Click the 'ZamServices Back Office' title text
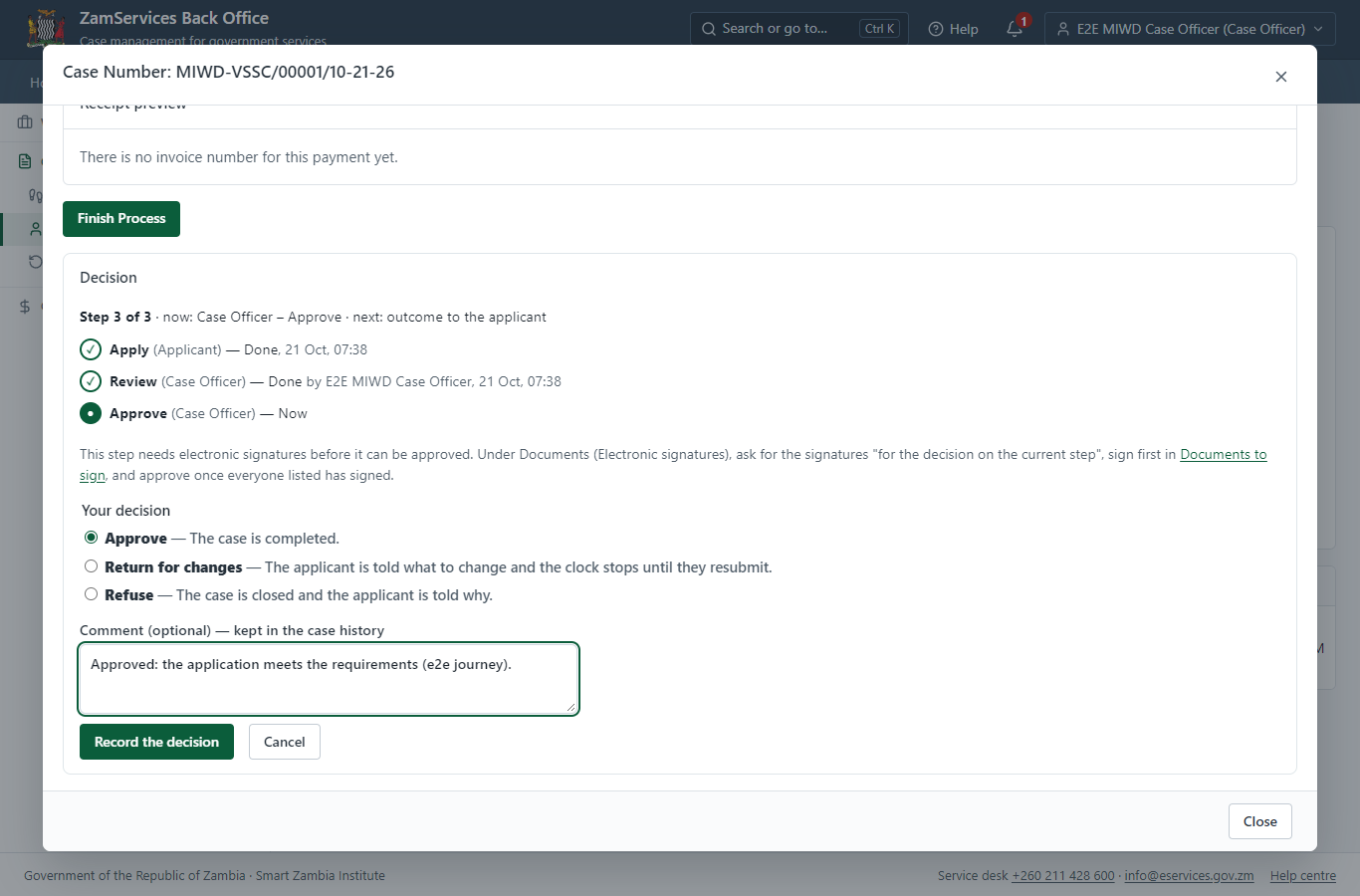 tap(174, 18)
